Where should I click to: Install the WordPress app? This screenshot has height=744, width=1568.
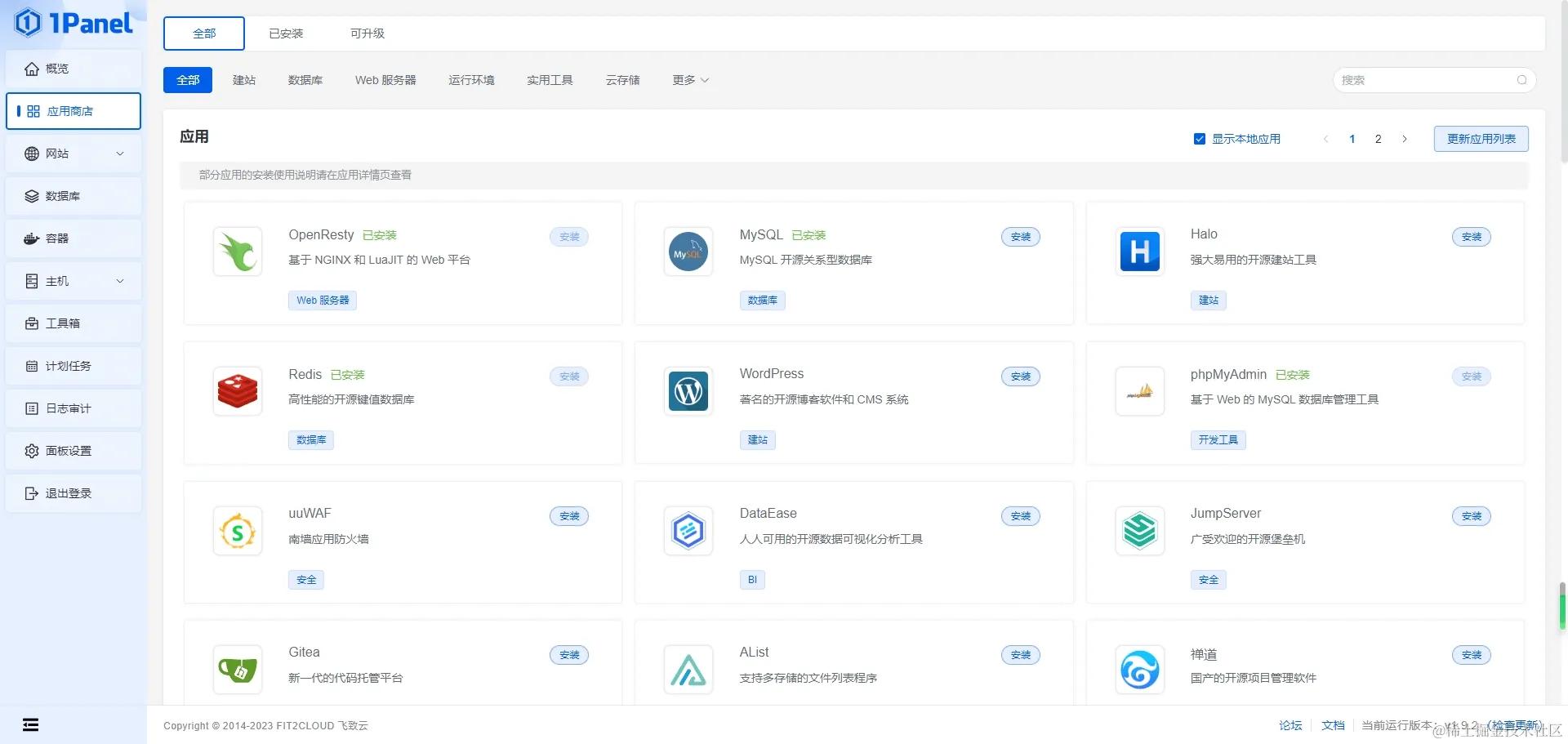coord(1021,376)
